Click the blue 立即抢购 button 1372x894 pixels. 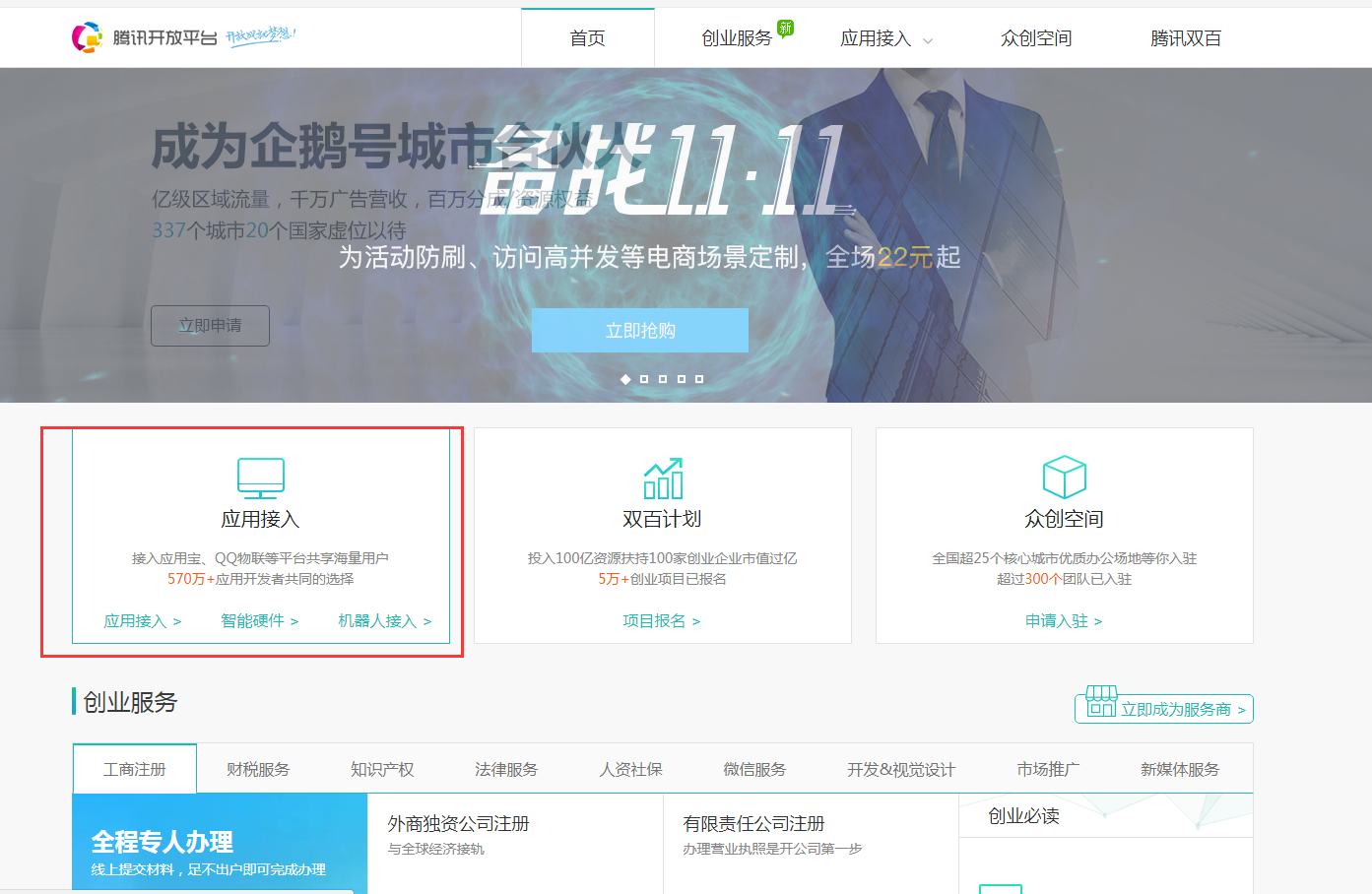(x=639, y=330)
